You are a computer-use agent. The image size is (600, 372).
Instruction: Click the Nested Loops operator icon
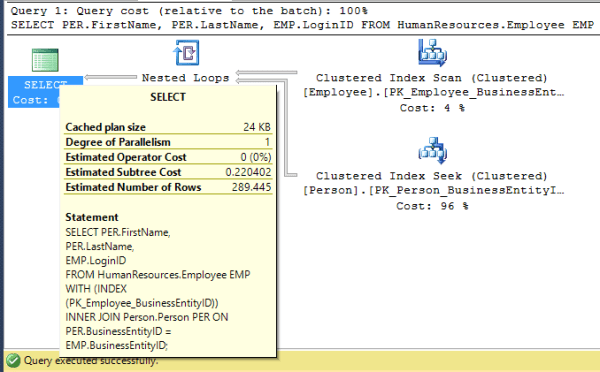coord(186,53)
